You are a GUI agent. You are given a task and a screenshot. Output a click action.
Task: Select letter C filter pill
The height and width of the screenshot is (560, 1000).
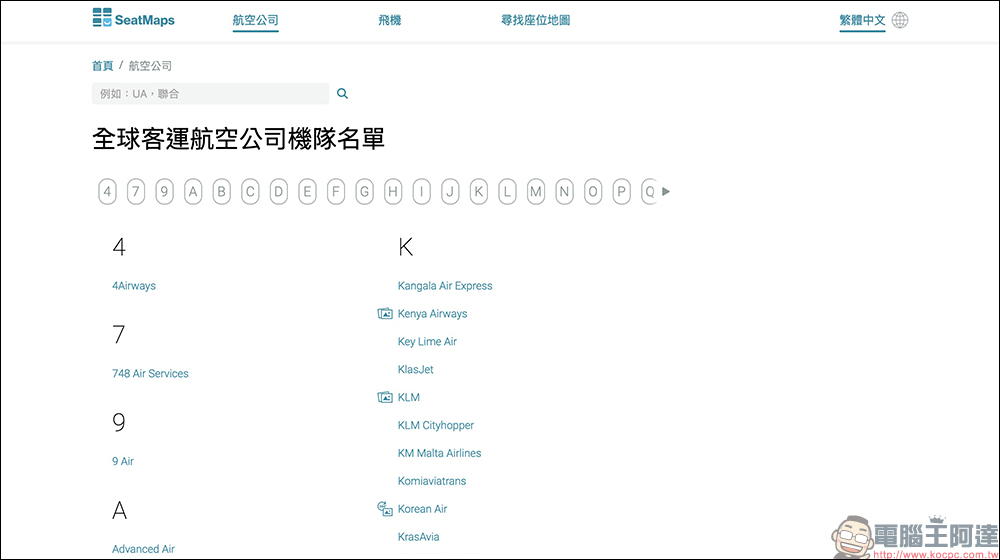point(250,191)
